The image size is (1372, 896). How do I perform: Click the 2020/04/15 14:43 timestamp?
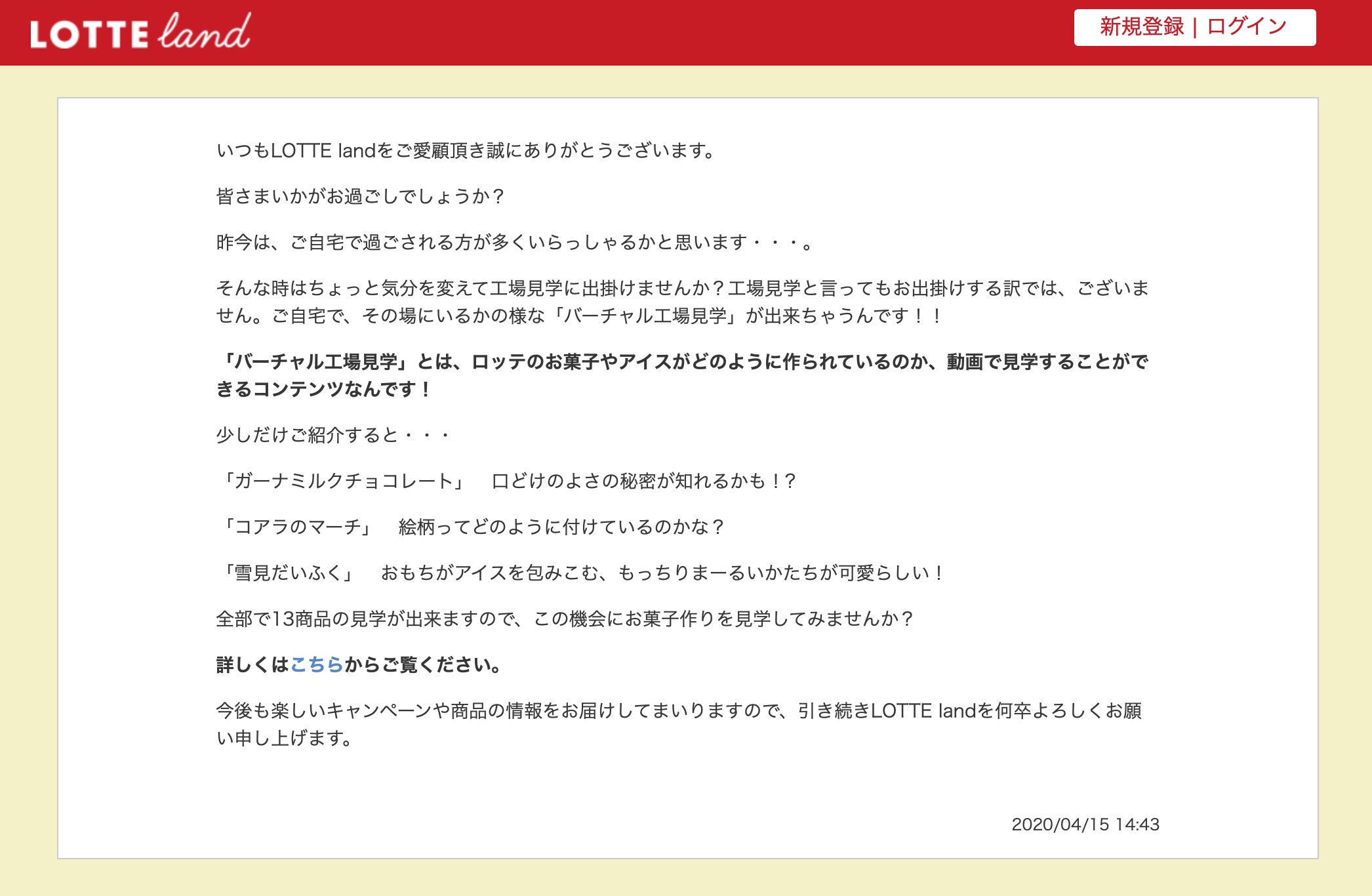1085,825
